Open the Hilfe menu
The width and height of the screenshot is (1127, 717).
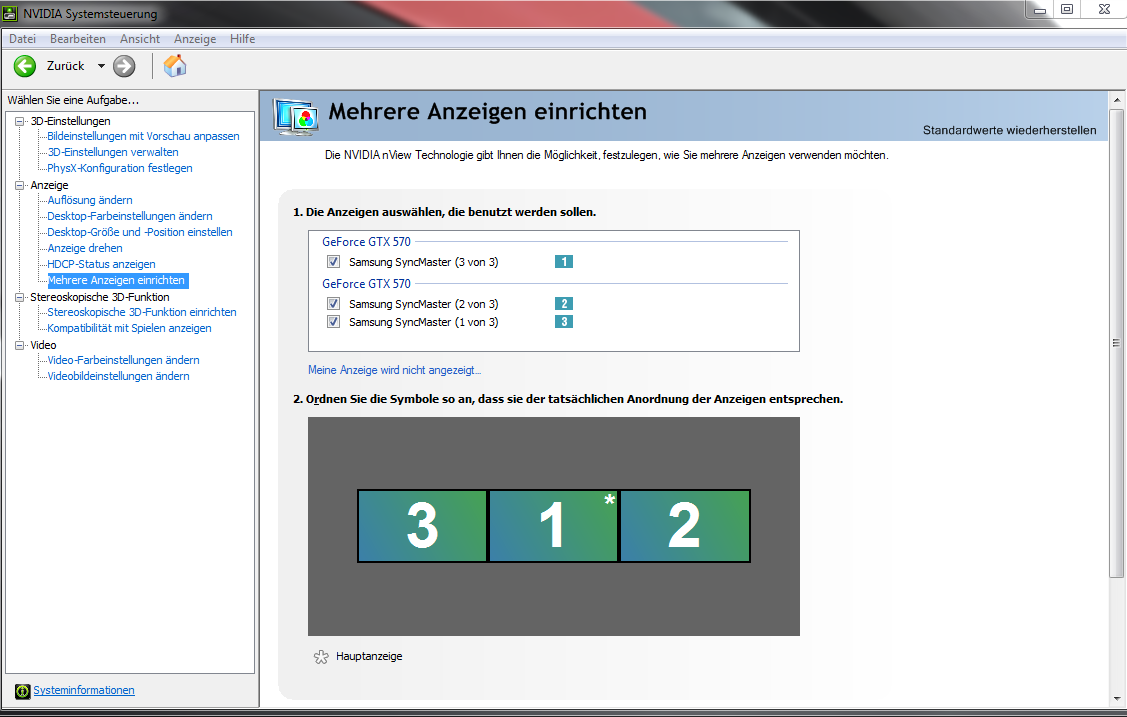pyautogui.click(x=242, y=39)
